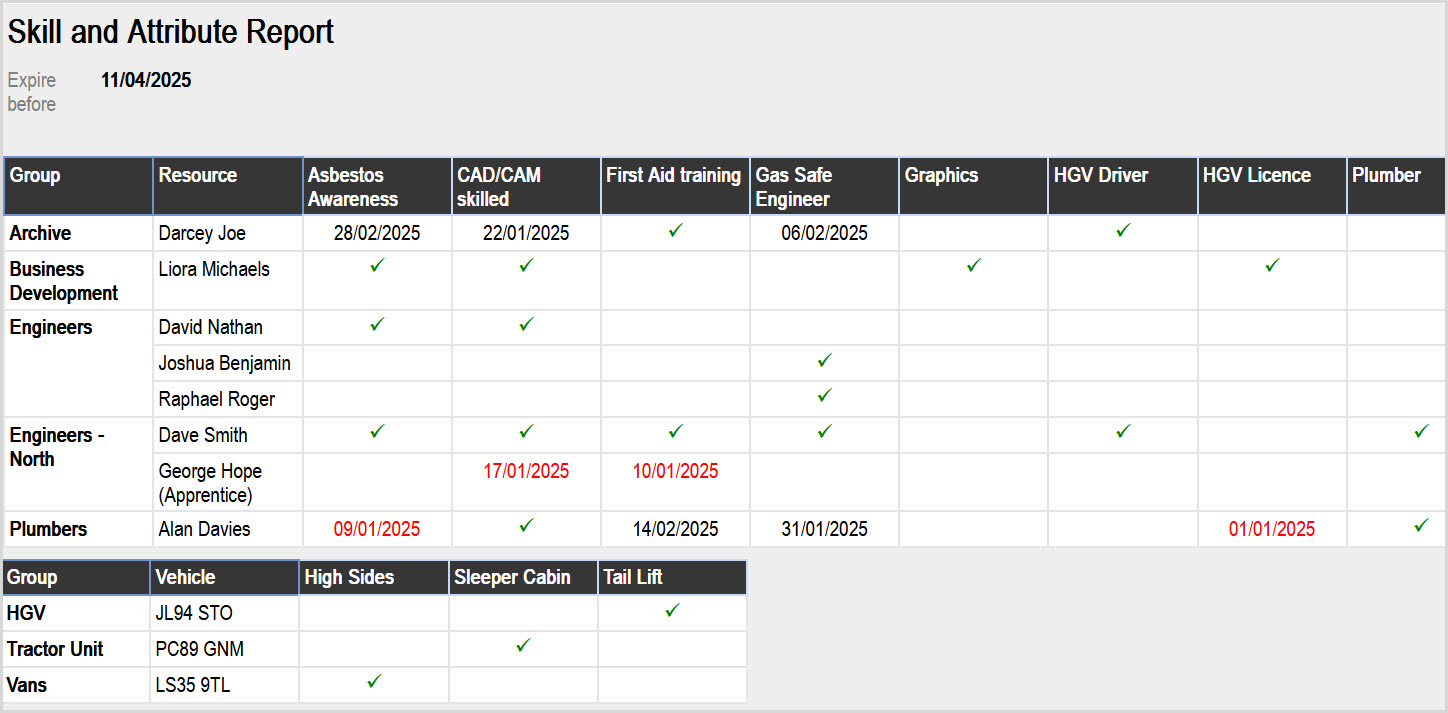Click the Graphics column header
The width and height of the screenshot is (1448, 713).
(974, 186)
